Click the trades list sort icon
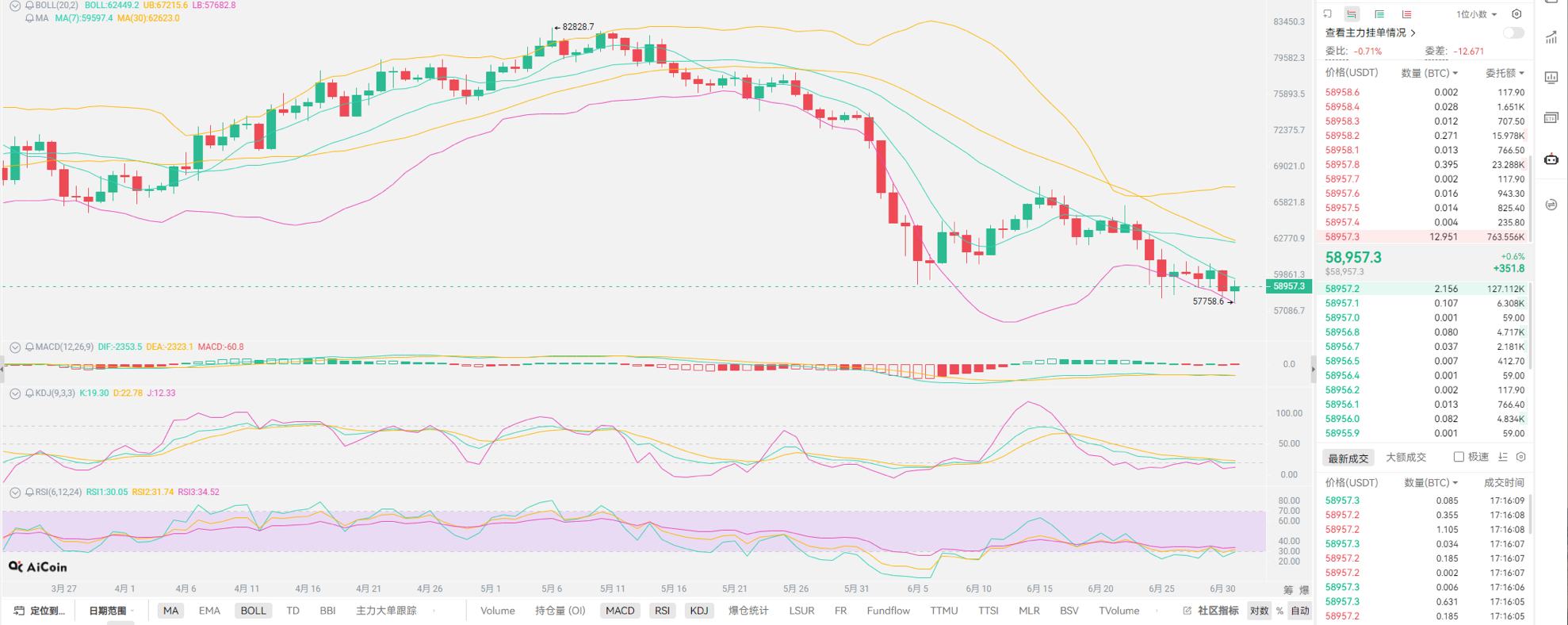 point(1503,457)
